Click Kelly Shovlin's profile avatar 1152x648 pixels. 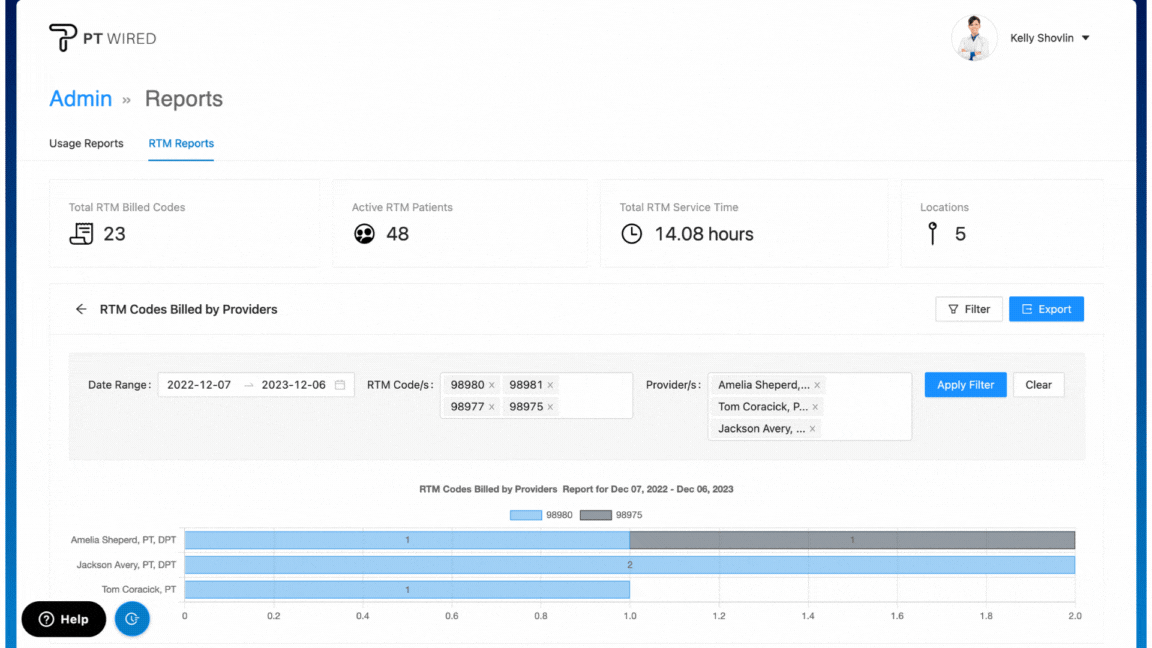pyautogui.click(x=973, y=38)
